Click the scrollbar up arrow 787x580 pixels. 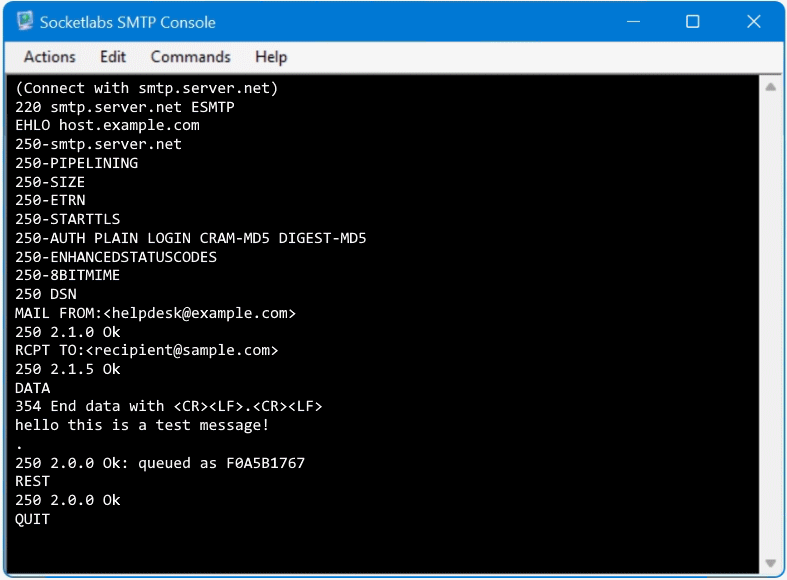(770, 87)
